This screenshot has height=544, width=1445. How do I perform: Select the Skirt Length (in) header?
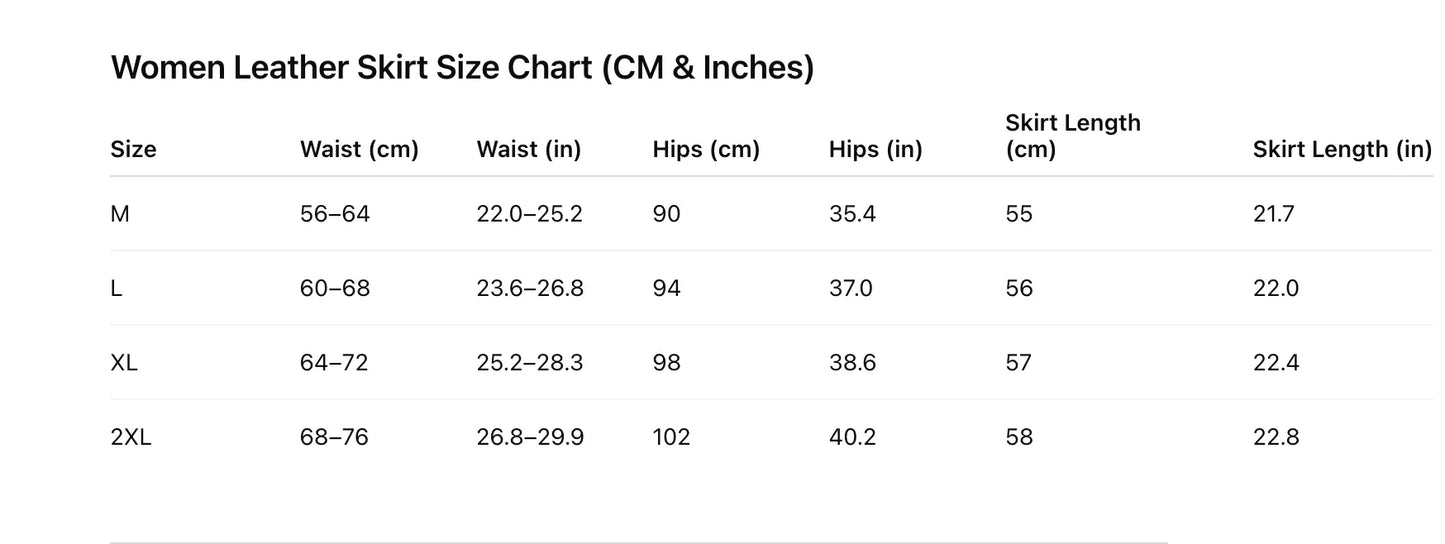click(1342, 150)
